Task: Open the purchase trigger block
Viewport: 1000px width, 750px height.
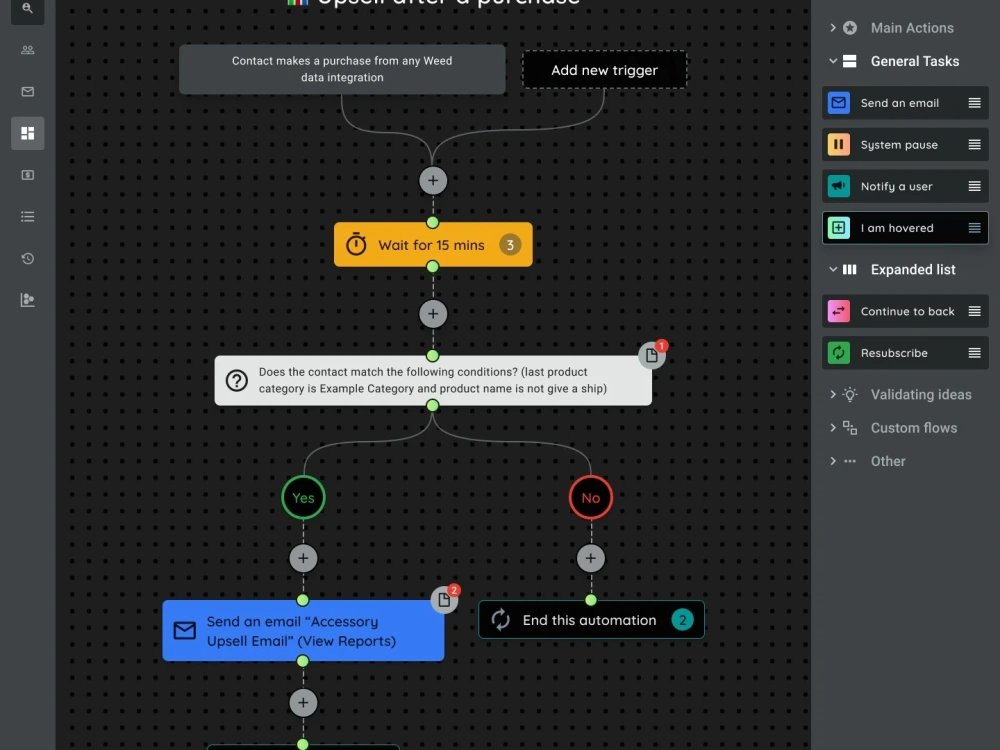Action: point(342,70)
